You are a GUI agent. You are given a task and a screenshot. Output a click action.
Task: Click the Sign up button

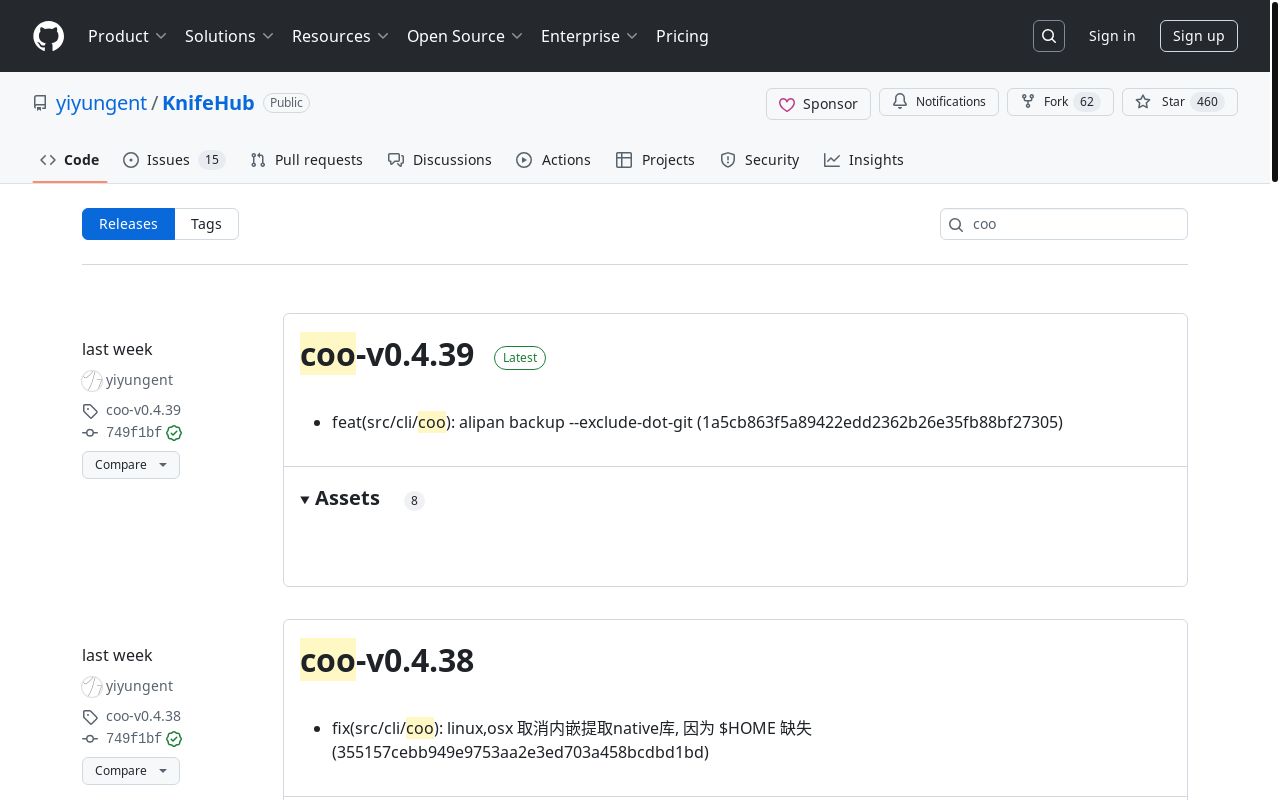[1198, 36]
